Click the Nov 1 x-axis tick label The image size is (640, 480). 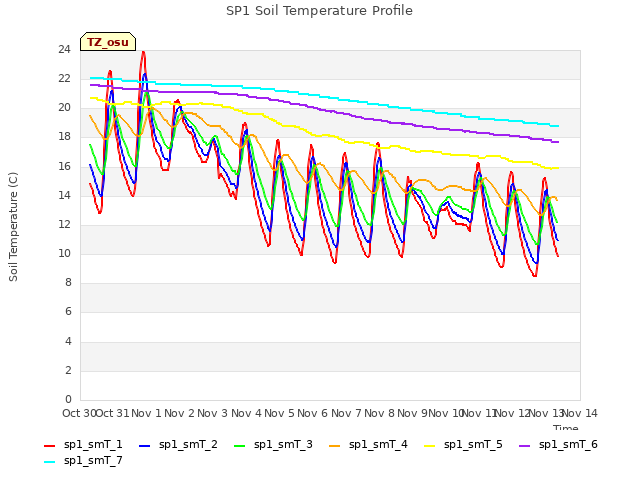coord(146,413)
